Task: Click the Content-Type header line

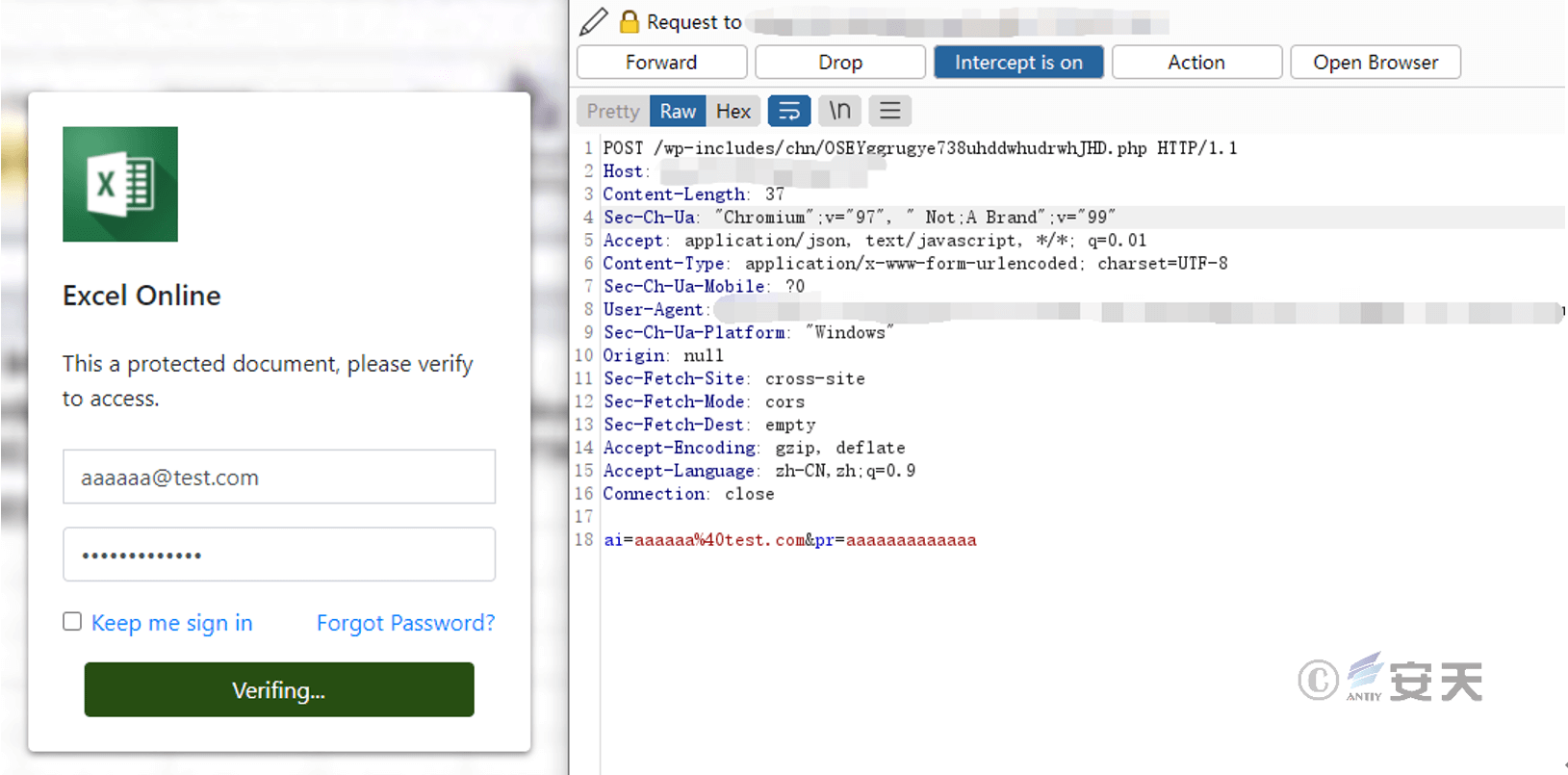Action: 915,264
